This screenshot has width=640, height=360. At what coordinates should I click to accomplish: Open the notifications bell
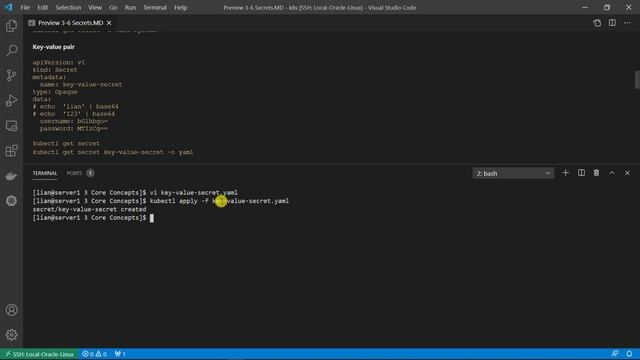(629, 354)
